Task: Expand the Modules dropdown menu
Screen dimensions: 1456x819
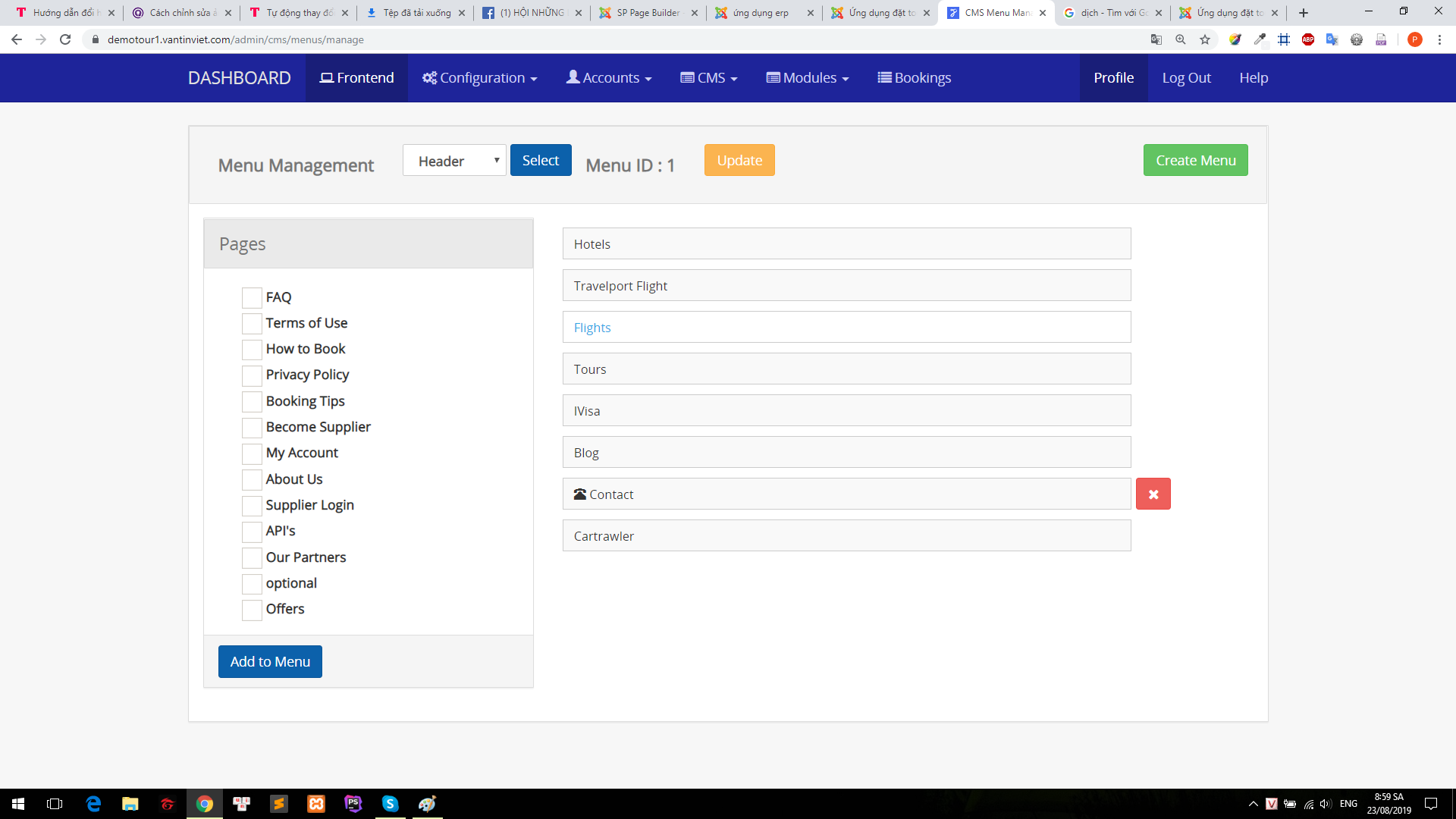Action: point(808,78)
